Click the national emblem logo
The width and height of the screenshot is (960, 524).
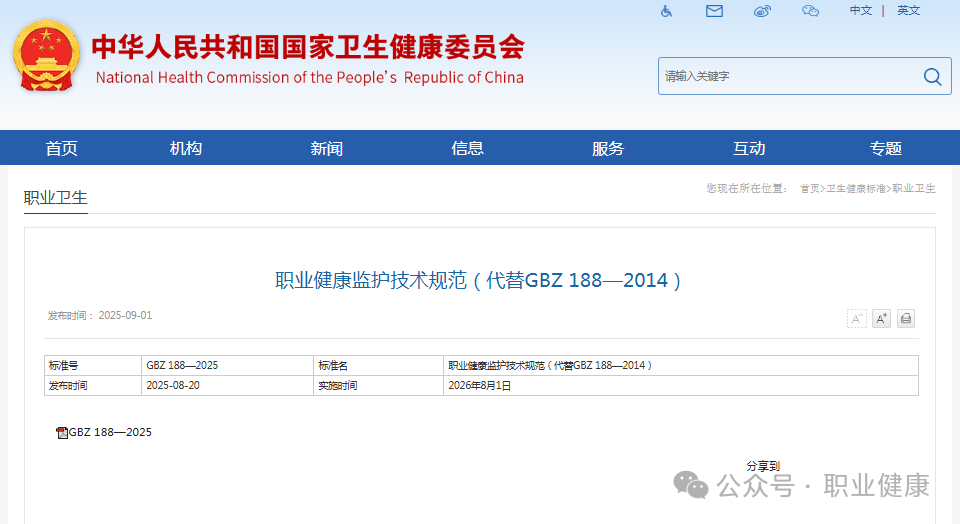[x=45, y=55]
